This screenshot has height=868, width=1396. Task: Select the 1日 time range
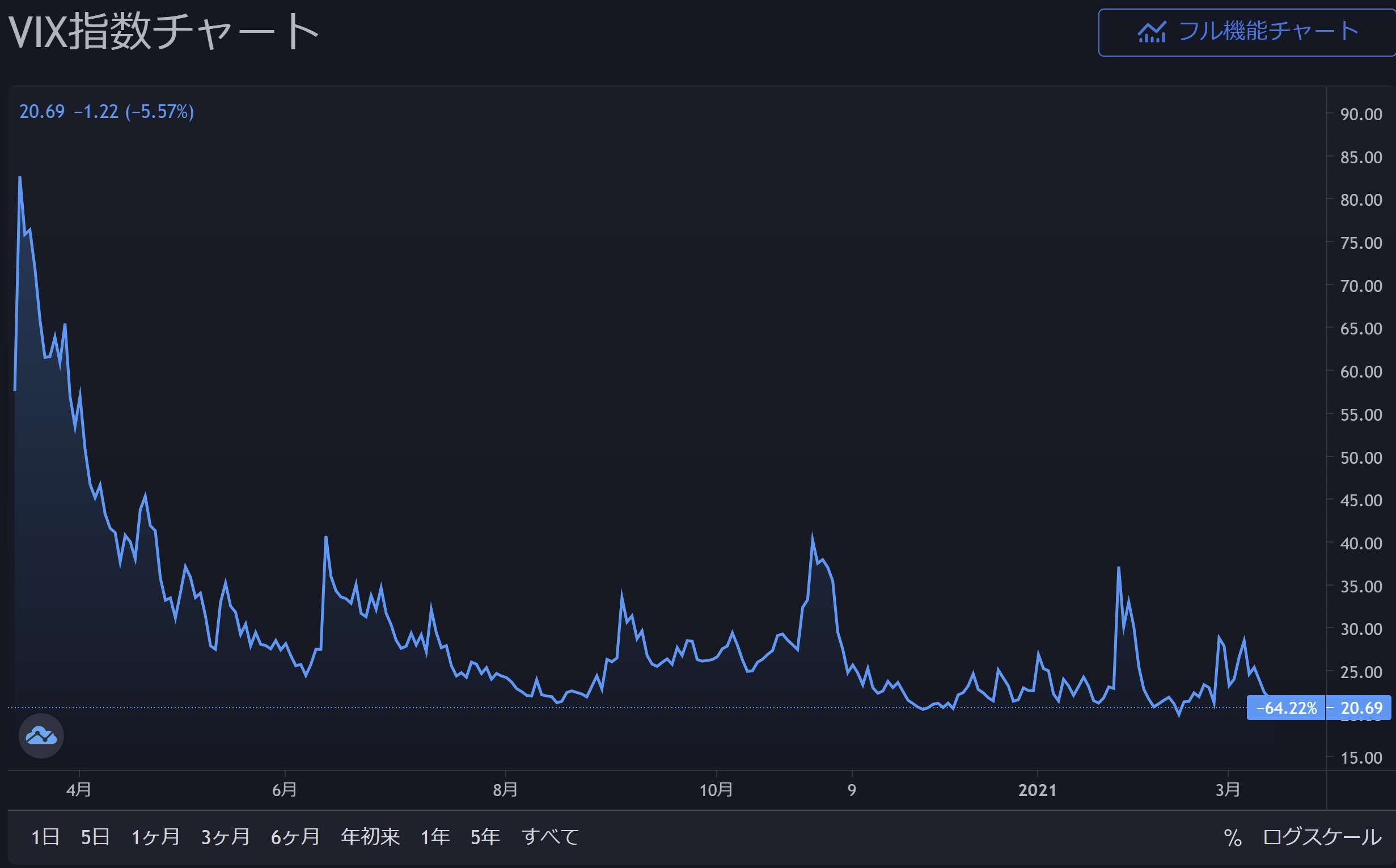click(x=45, y=837)
